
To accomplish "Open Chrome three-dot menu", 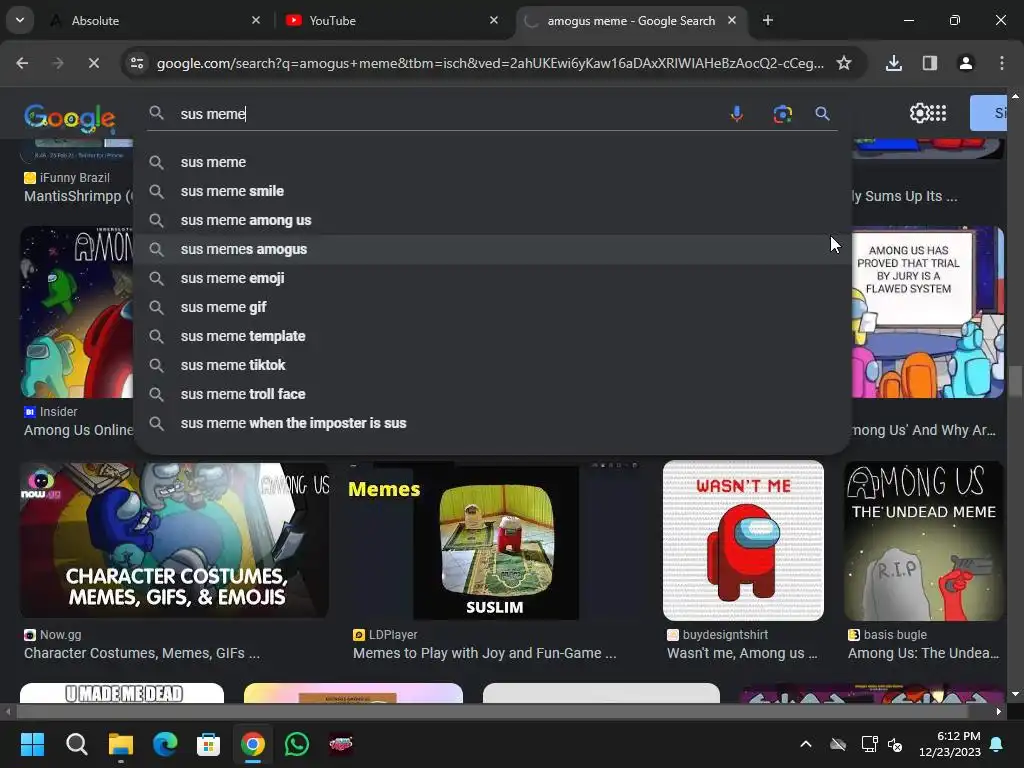I will pyautogui.click(x=1001, y=63).
